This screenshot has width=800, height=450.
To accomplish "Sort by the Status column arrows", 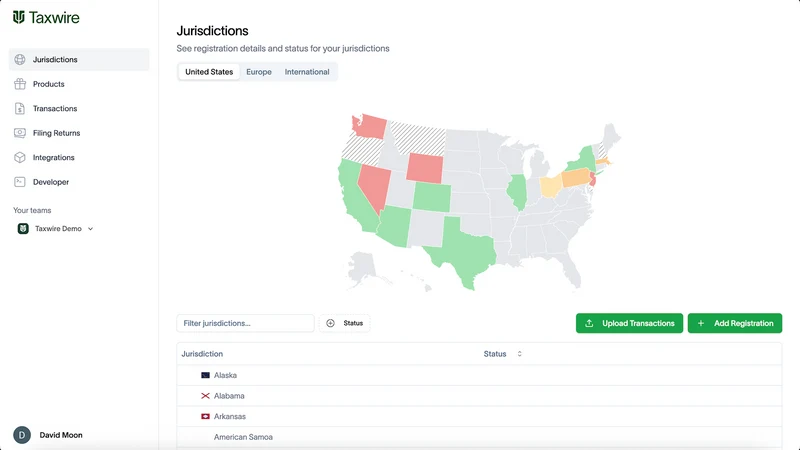I will pos(519,354).
